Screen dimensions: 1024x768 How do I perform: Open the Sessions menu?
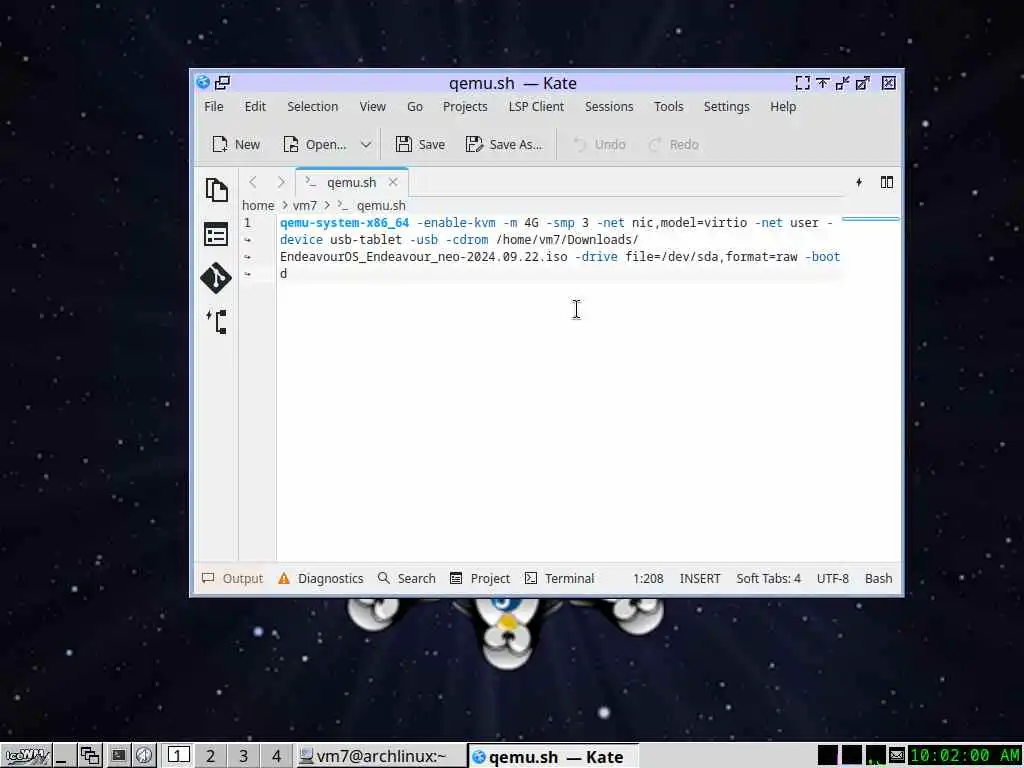[609, 106]
